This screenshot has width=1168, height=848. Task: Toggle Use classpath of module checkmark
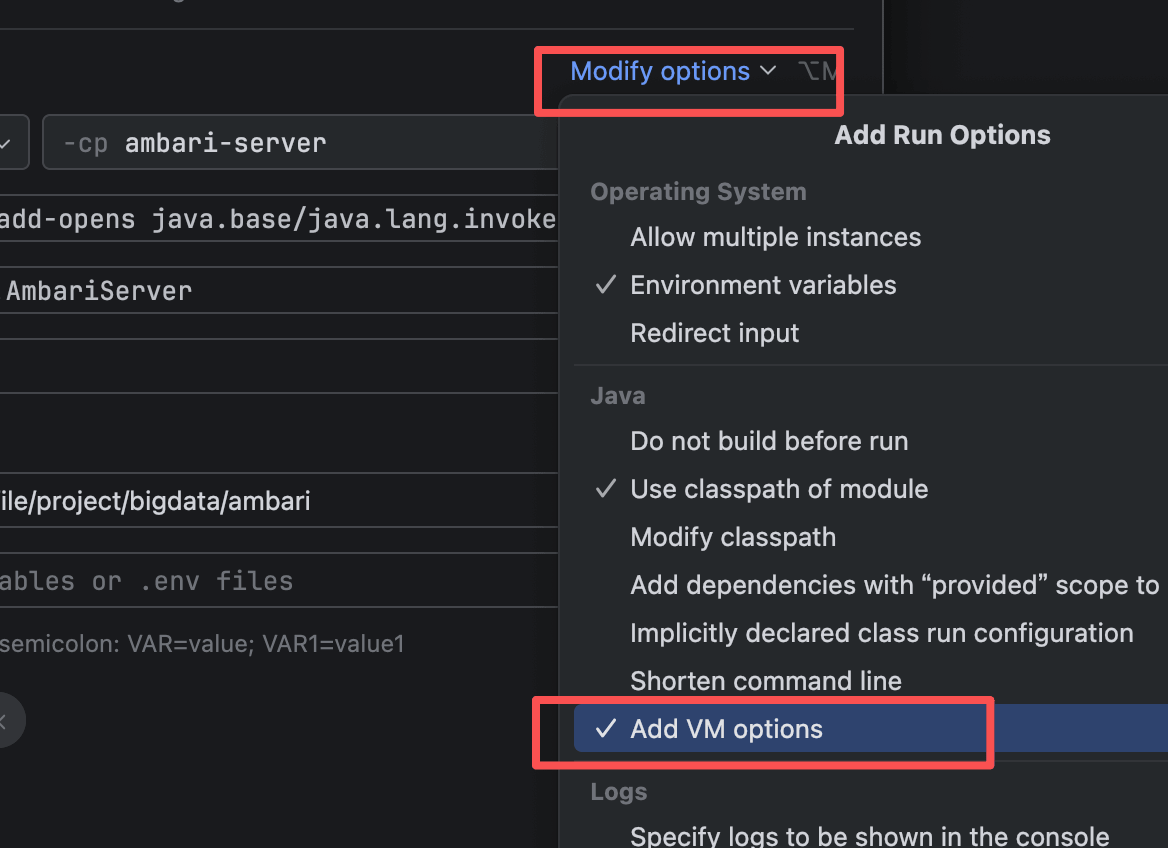tap(606, 489)
